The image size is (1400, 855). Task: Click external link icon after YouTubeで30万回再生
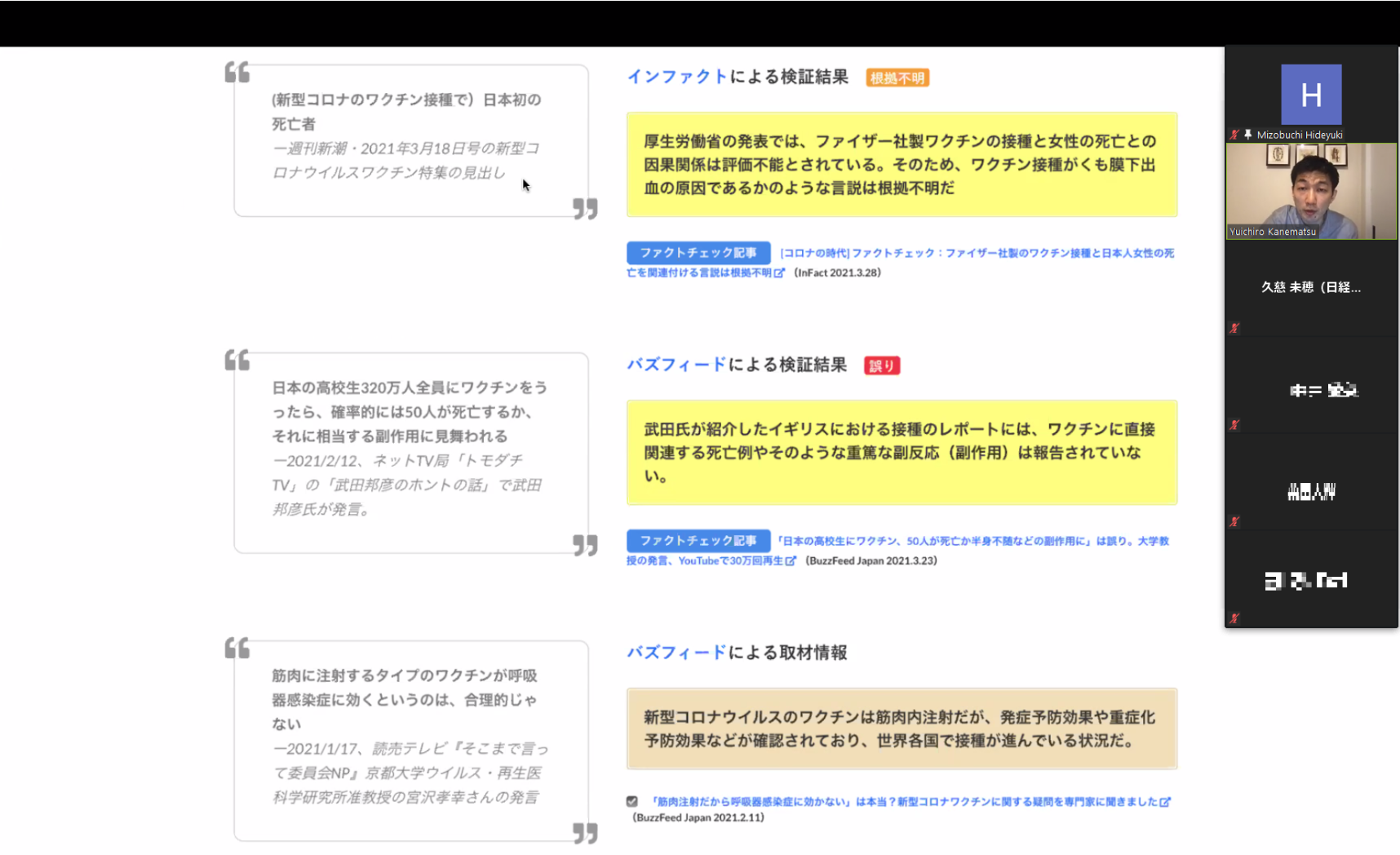click(x=791, y=561)
